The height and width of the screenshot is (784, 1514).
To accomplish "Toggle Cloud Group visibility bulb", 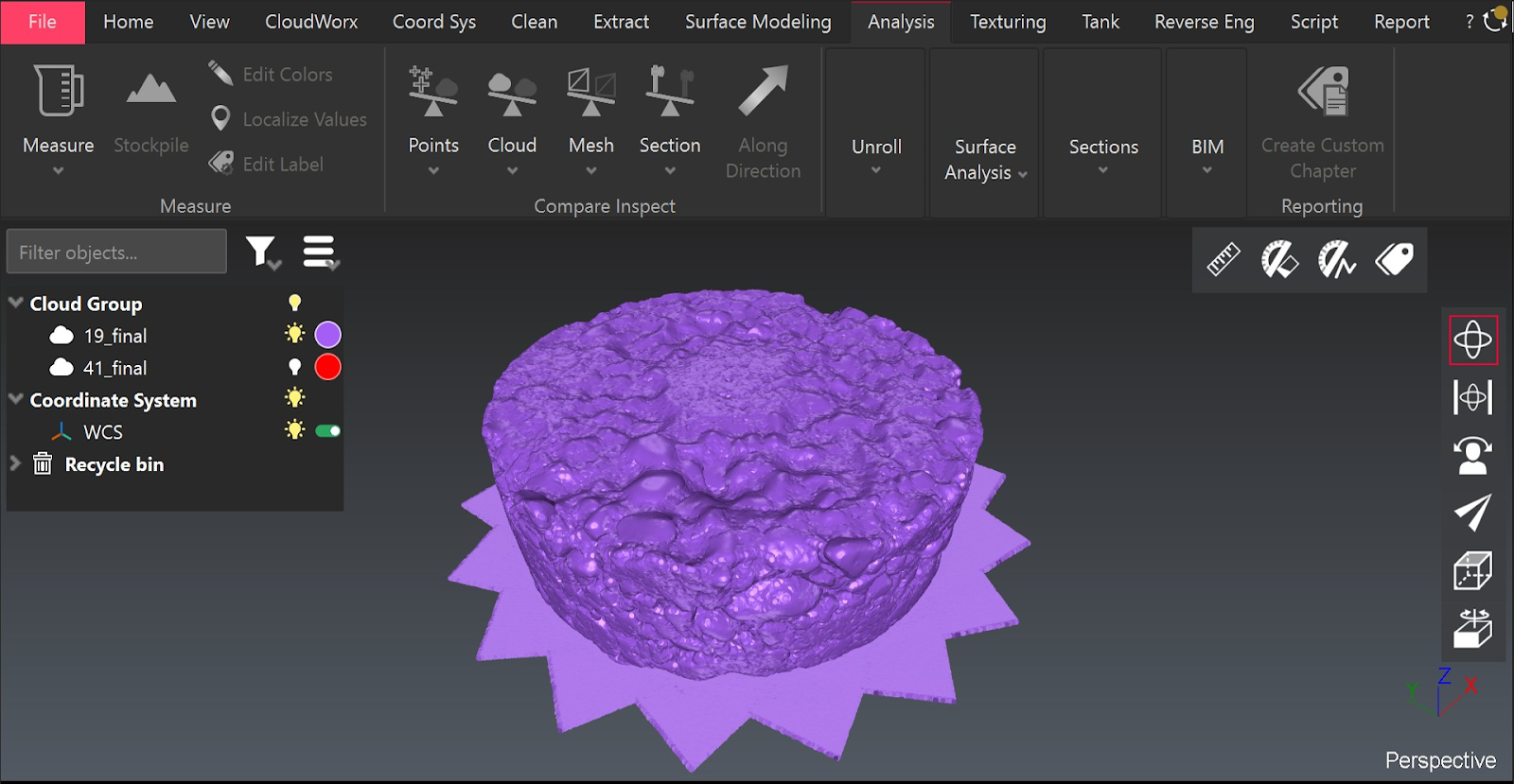I will [x=294, y=303].
